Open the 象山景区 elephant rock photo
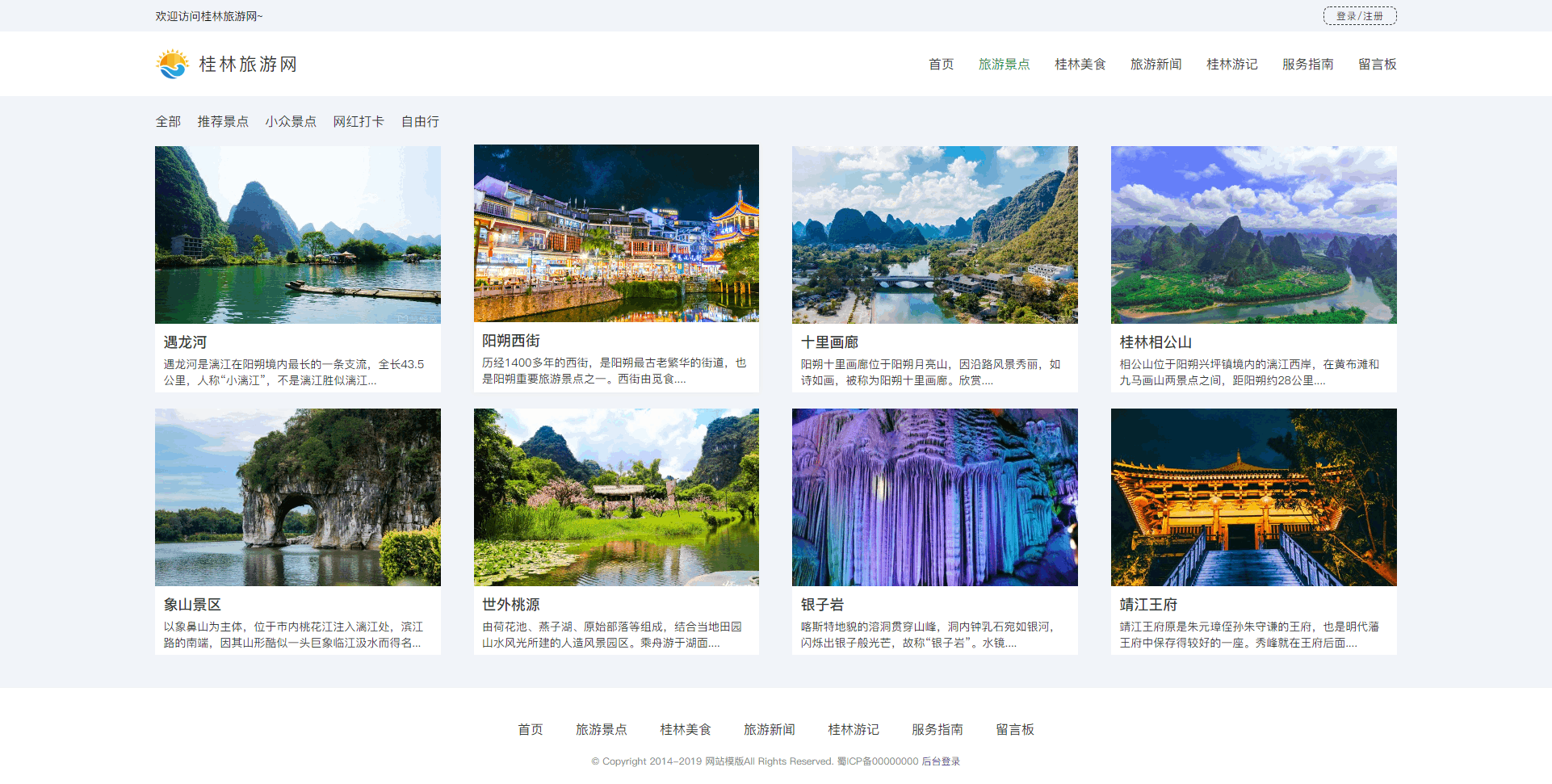This screenshot has height=784, width=1552. [x=298, y=497]
